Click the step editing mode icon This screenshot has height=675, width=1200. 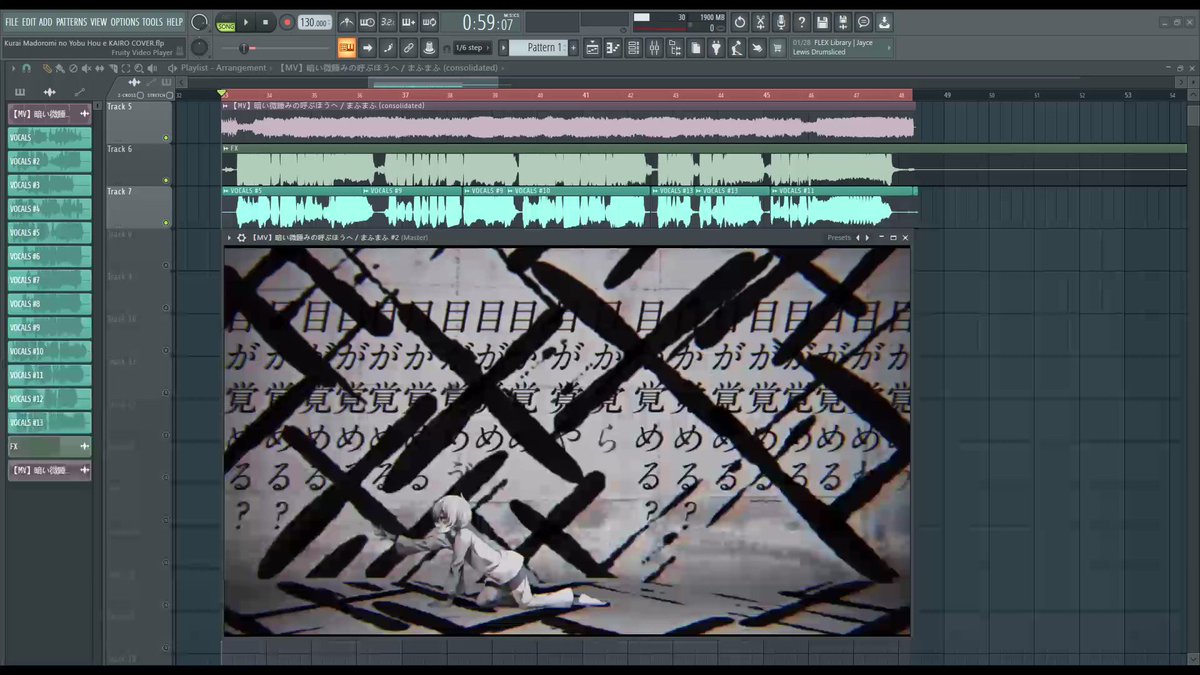(388, 47)
